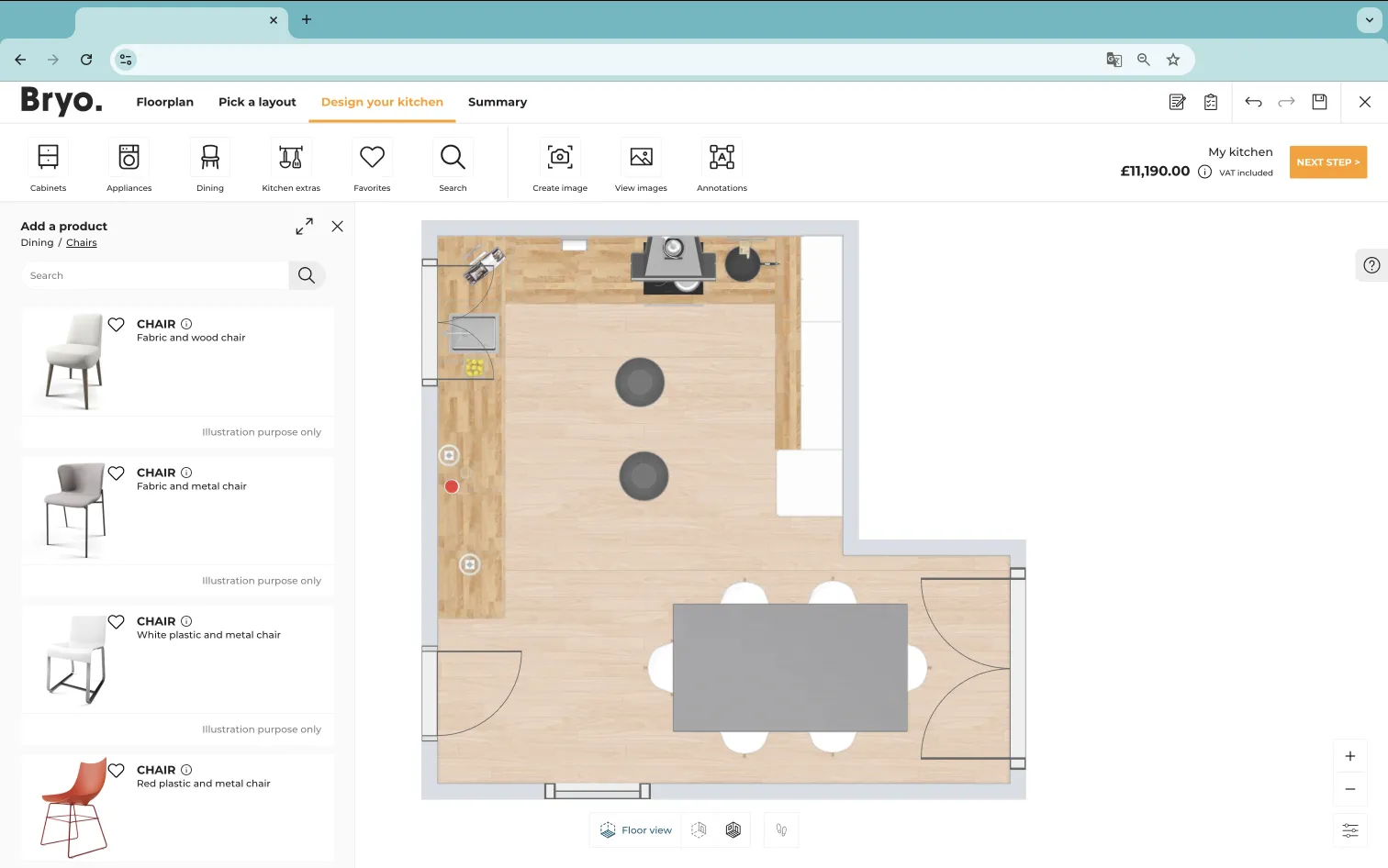The height and width of the screenshot is (868, 1388).
Task: Open the view settings sliders menu
Action: coord(1349,830)
